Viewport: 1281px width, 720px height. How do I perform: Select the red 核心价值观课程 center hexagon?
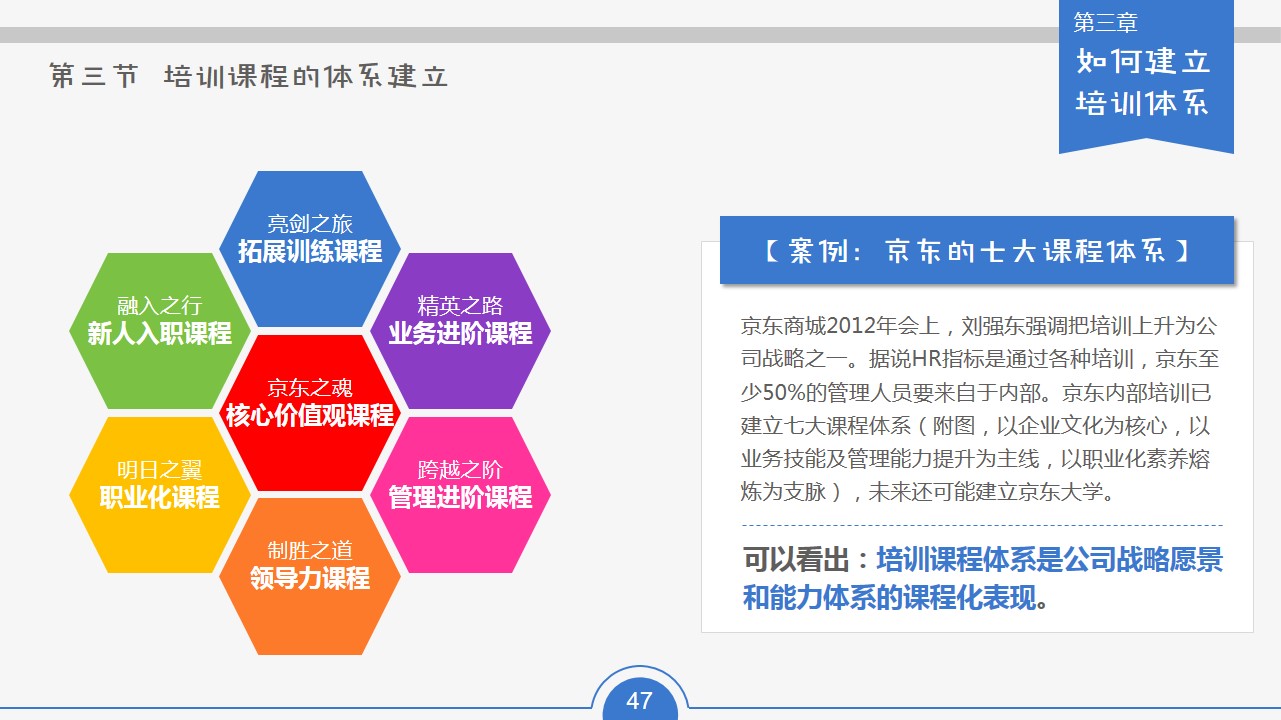click(x=310, y=413)
